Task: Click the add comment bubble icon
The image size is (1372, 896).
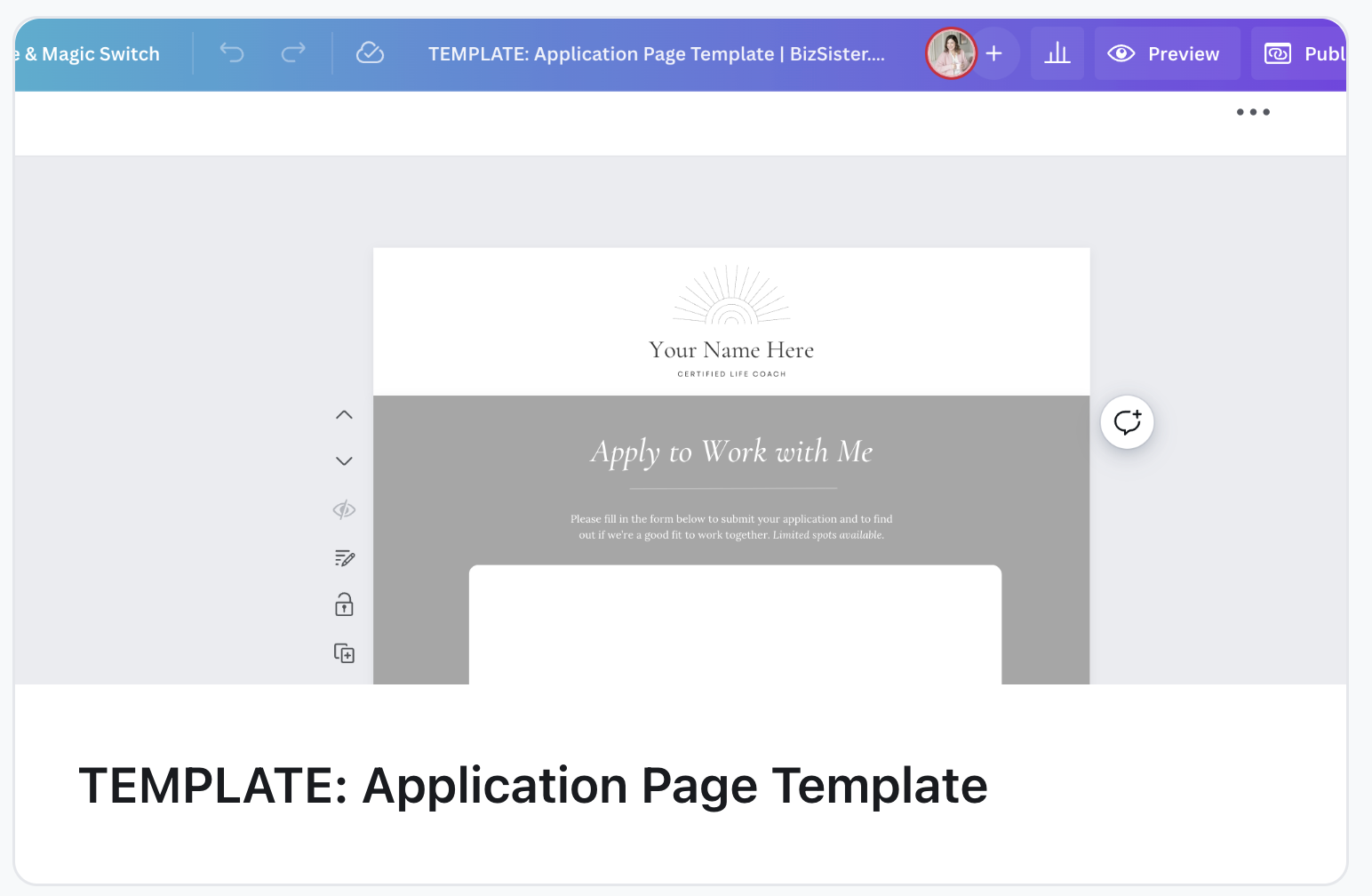Action: click(x=1127, y=422)
